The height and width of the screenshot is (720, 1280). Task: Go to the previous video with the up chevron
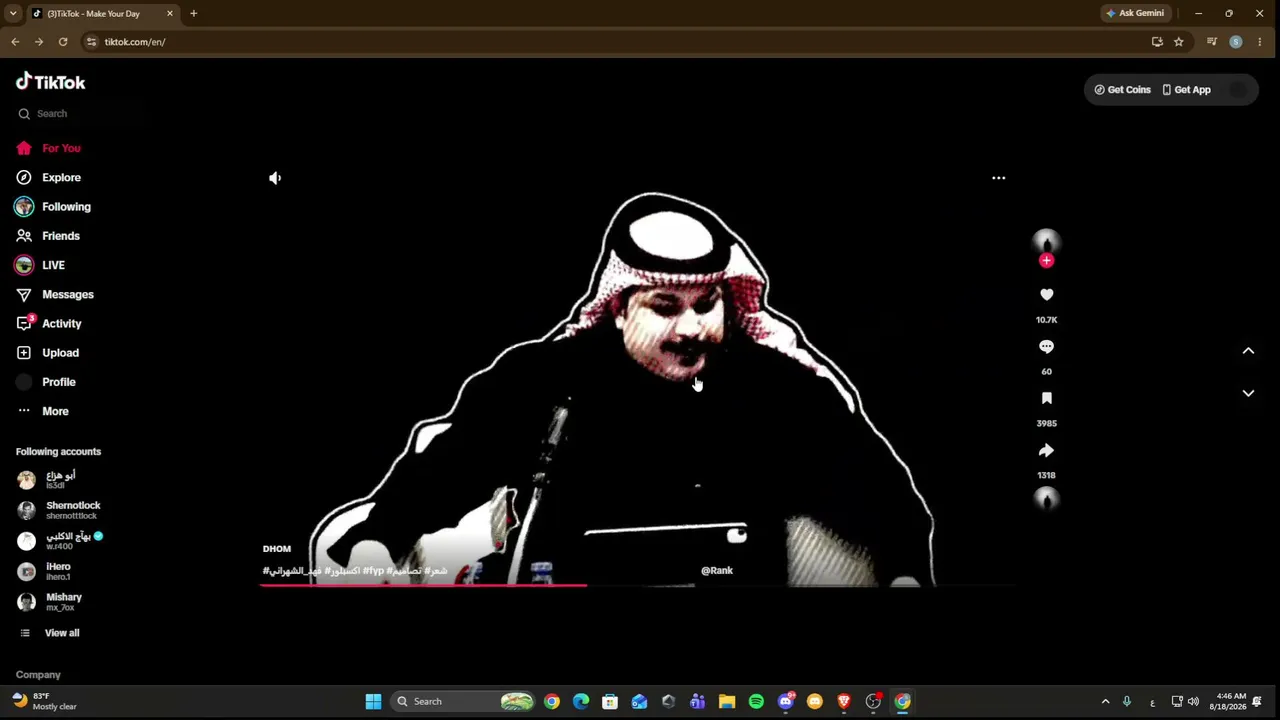tap(1248, 351)
